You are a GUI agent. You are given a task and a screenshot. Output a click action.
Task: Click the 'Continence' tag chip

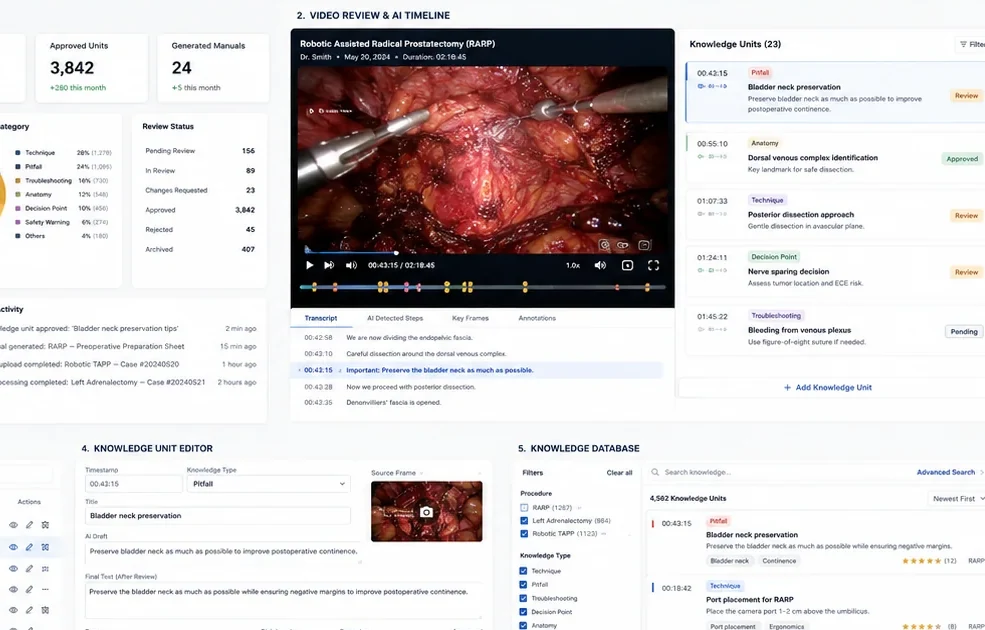[779, 561]
